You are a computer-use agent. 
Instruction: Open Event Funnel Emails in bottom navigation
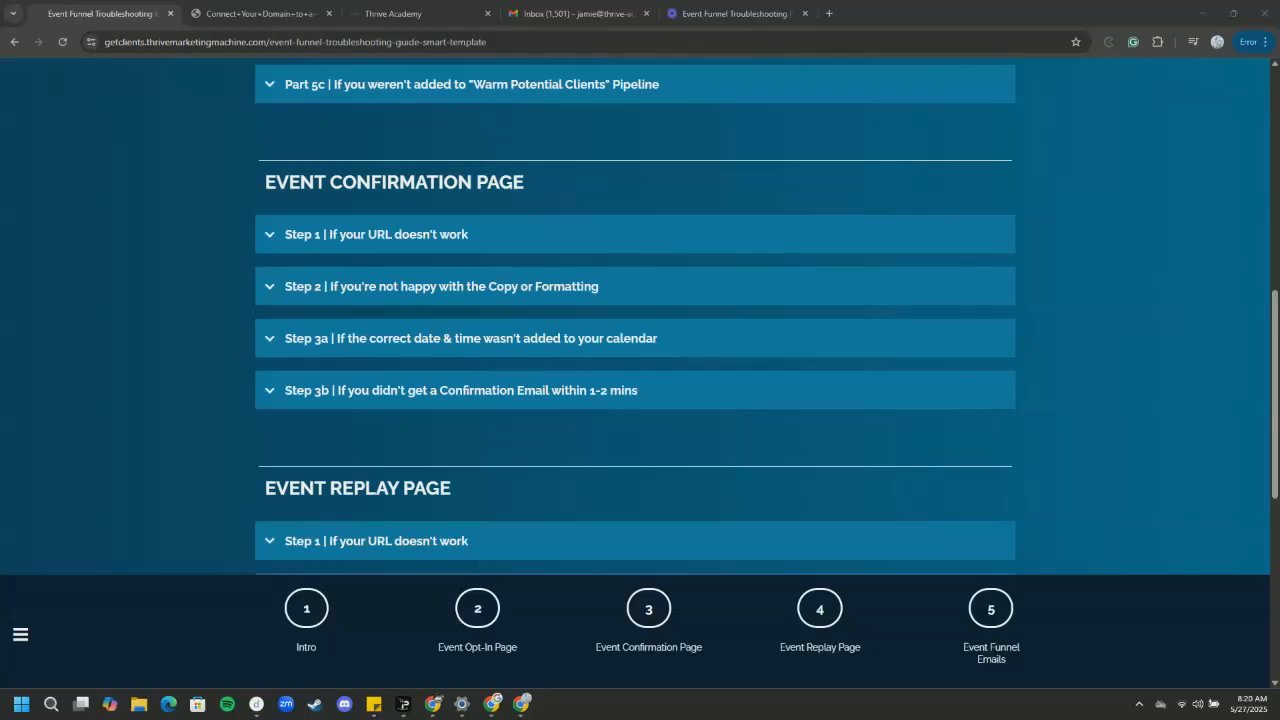(x=991, y=653)
